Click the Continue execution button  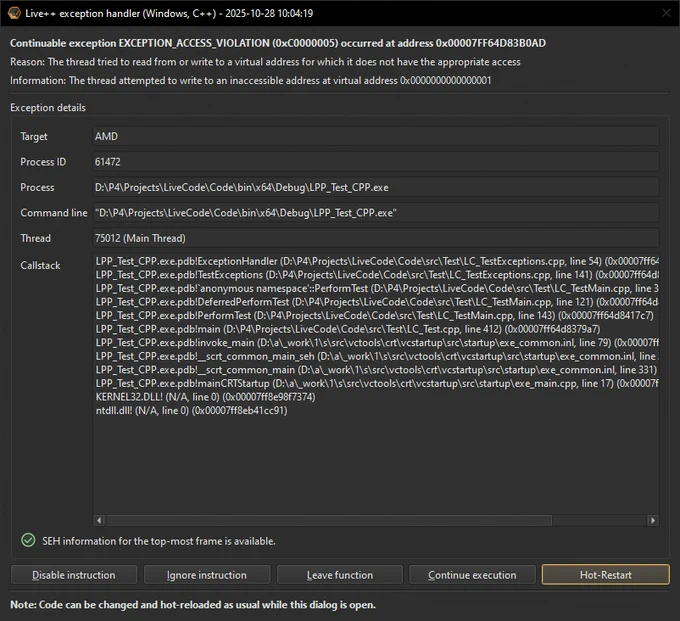pos(472,575)
